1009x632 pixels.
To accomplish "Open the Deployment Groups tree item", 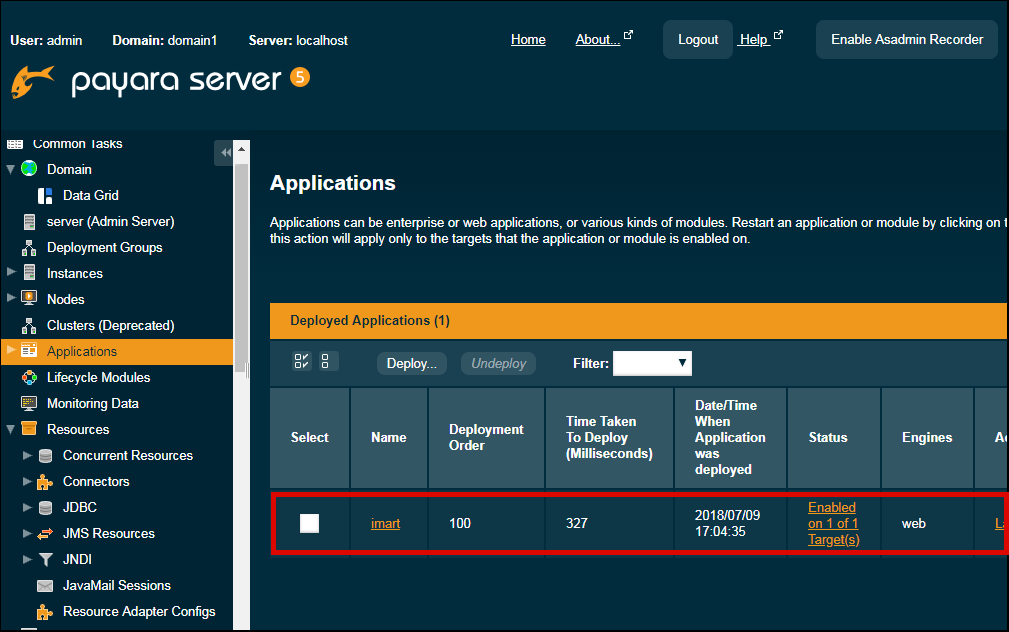I will tap(104, 247).
